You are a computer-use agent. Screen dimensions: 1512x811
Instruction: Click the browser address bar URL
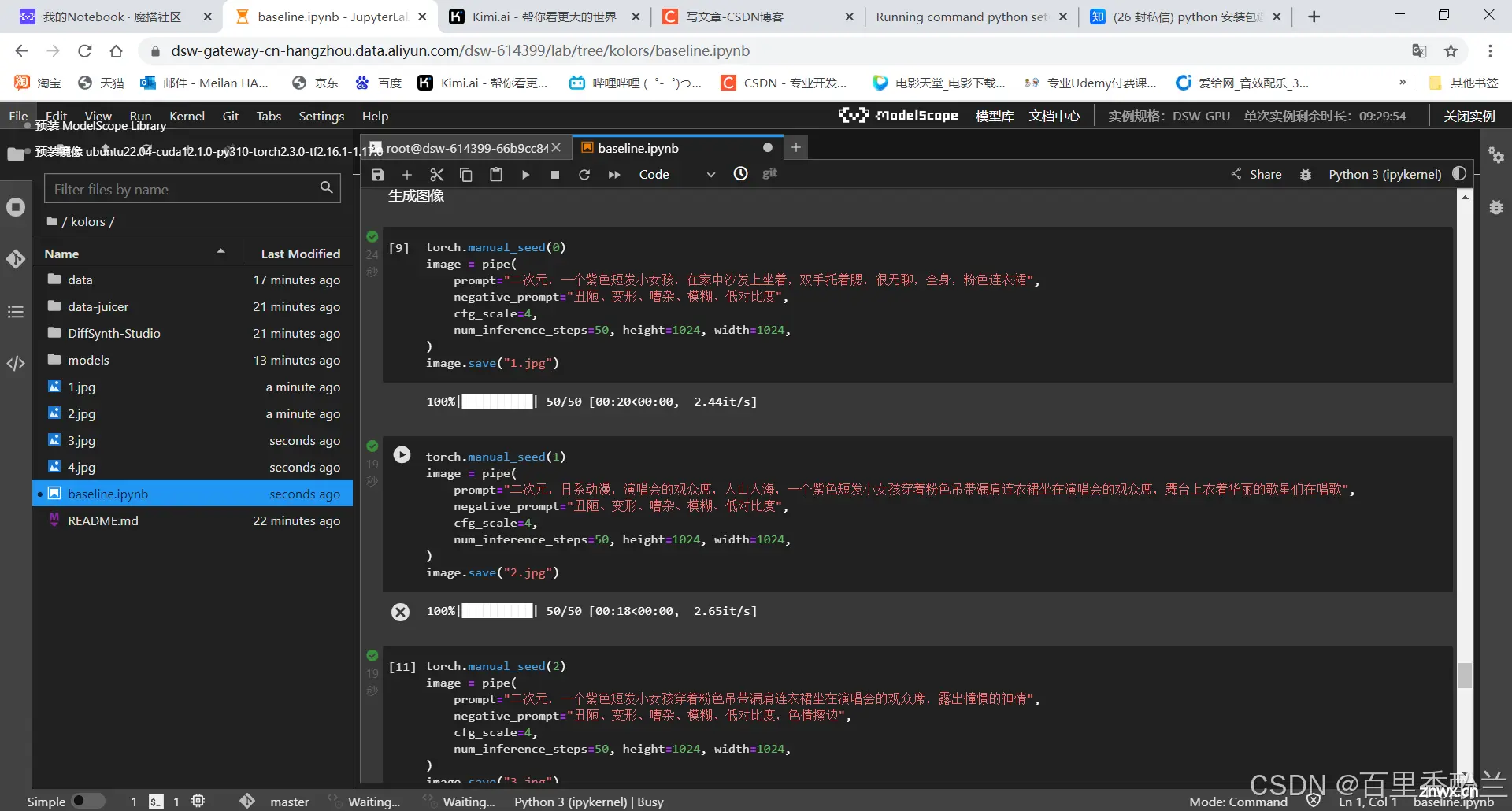point(461,51)
